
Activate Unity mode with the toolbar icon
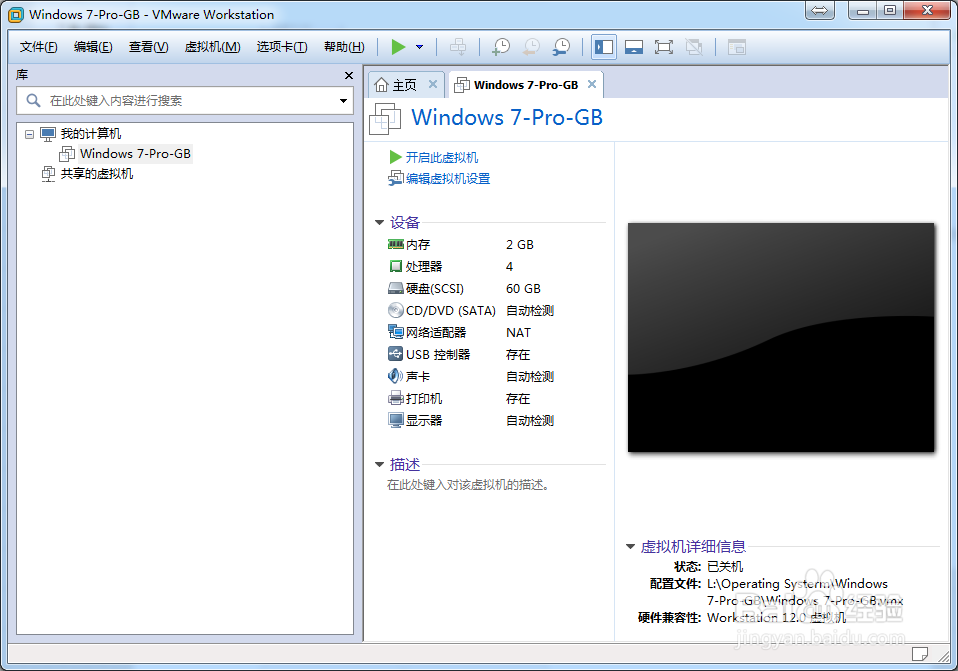tap(693, 46)
